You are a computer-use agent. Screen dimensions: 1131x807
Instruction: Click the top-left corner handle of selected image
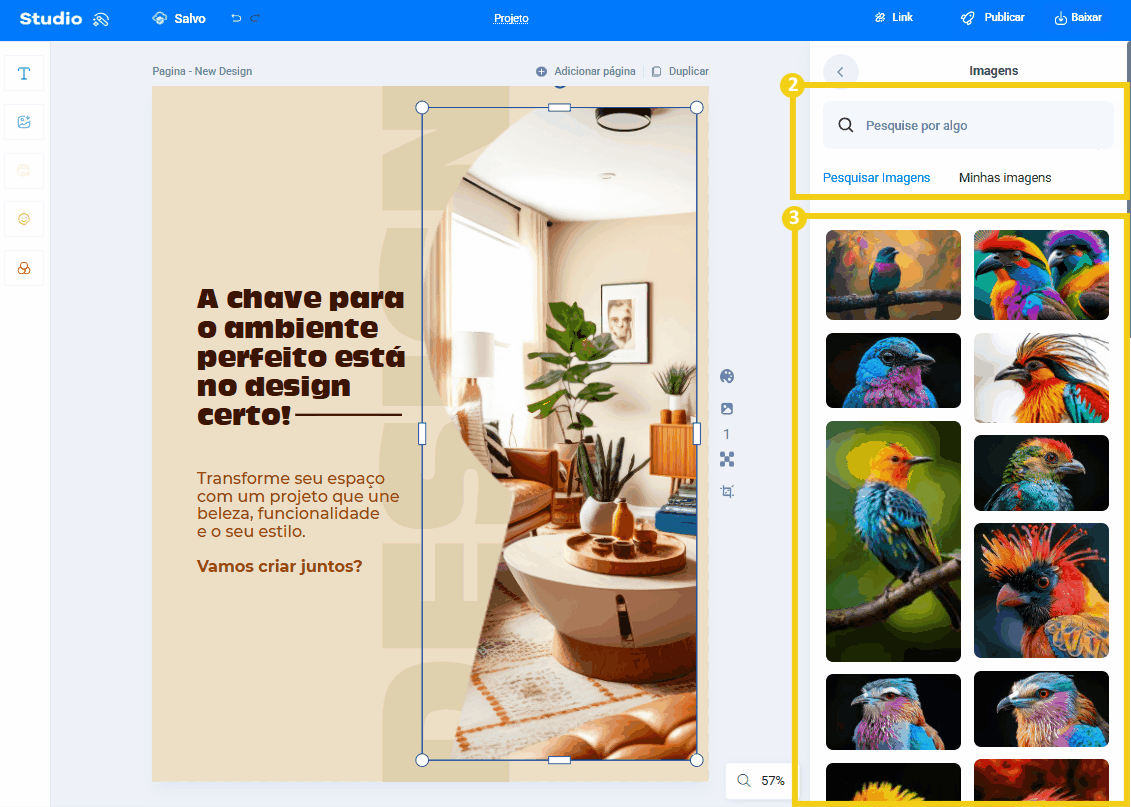click(423, 107)
